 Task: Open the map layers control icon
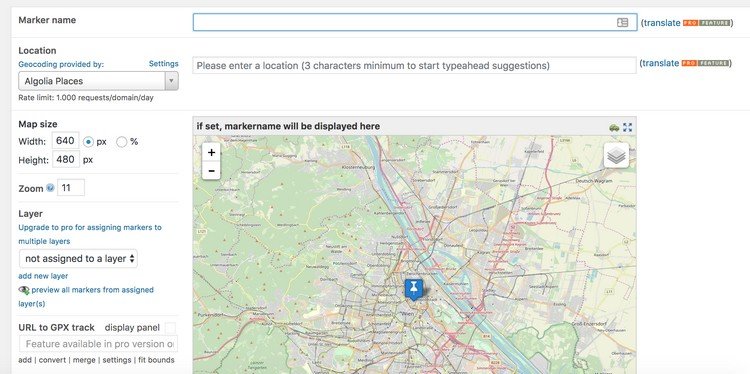tap(616, 155)
